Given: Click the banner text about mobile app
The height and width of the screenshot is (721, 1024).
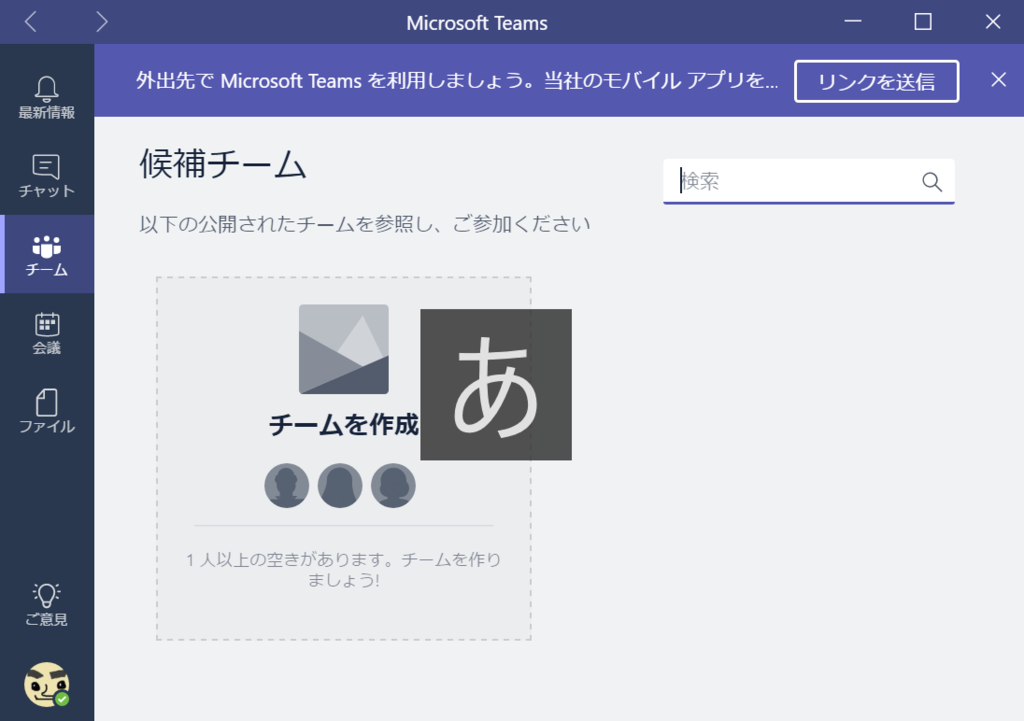Looking at the screenshot, I should pos(457,81).
